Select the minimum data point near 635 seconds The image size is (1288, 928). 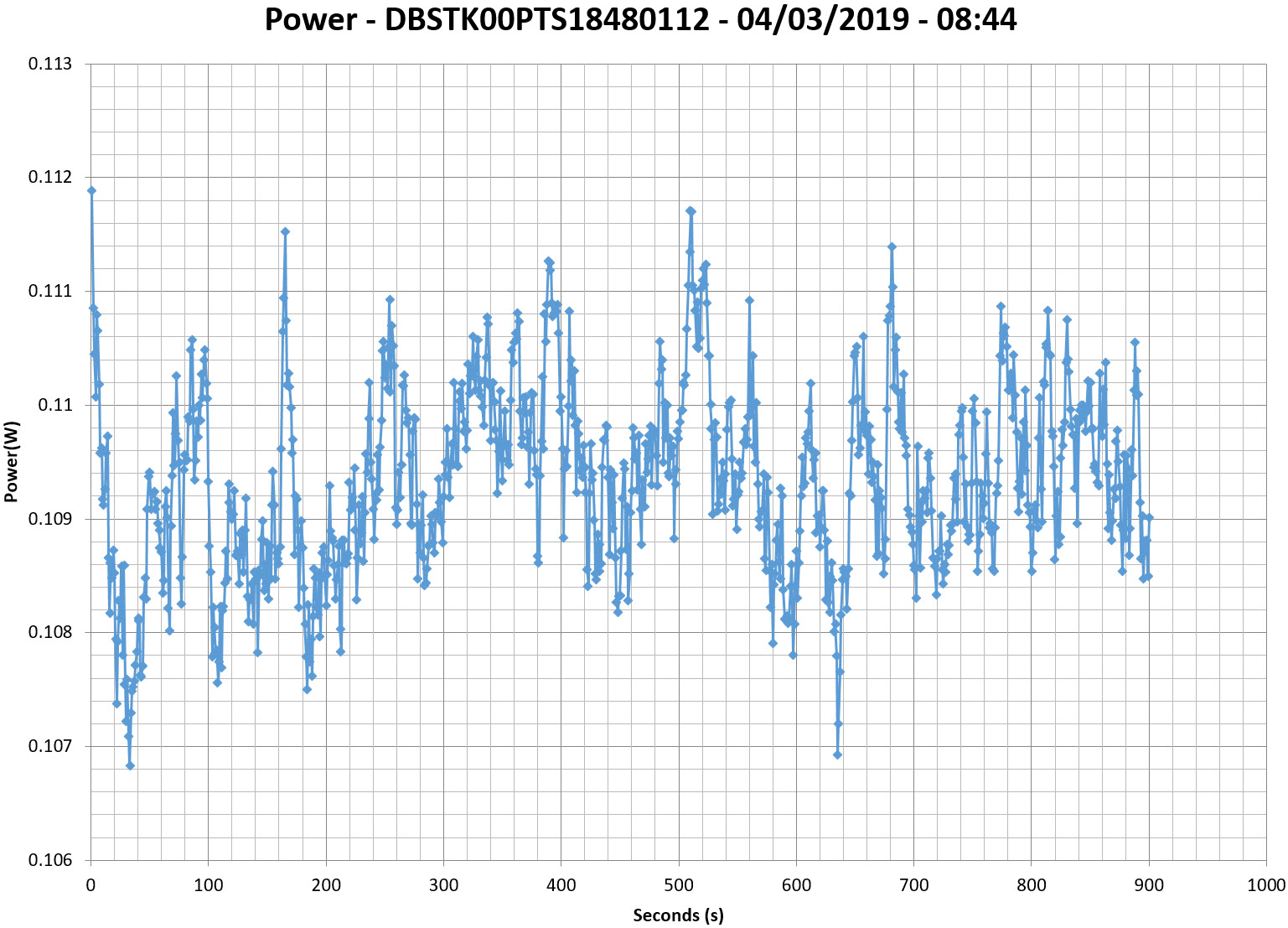coord(837,754)
